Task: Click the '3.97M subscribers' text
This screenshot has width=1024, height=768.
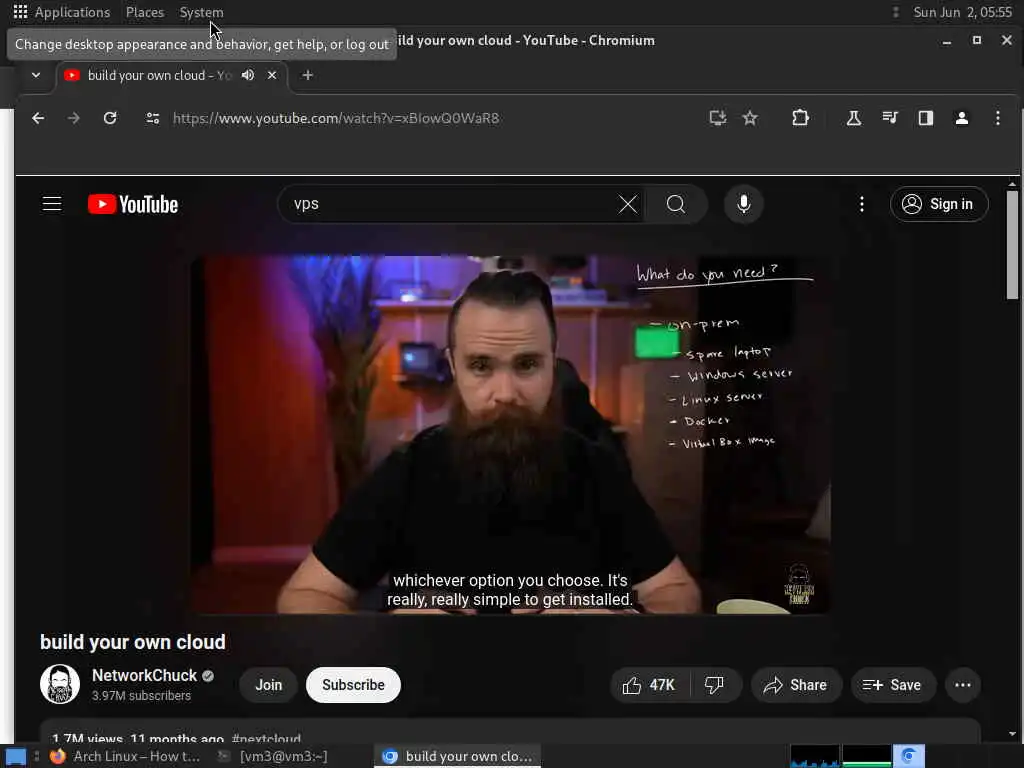Action: 141,696
